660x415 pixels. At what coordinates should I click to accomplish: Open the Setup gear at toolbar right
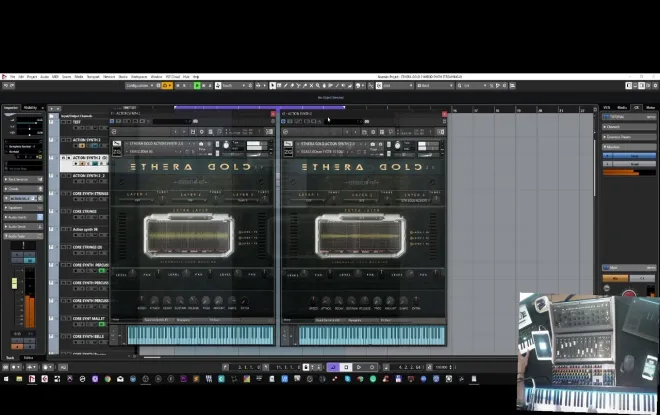tap(655, 85)
